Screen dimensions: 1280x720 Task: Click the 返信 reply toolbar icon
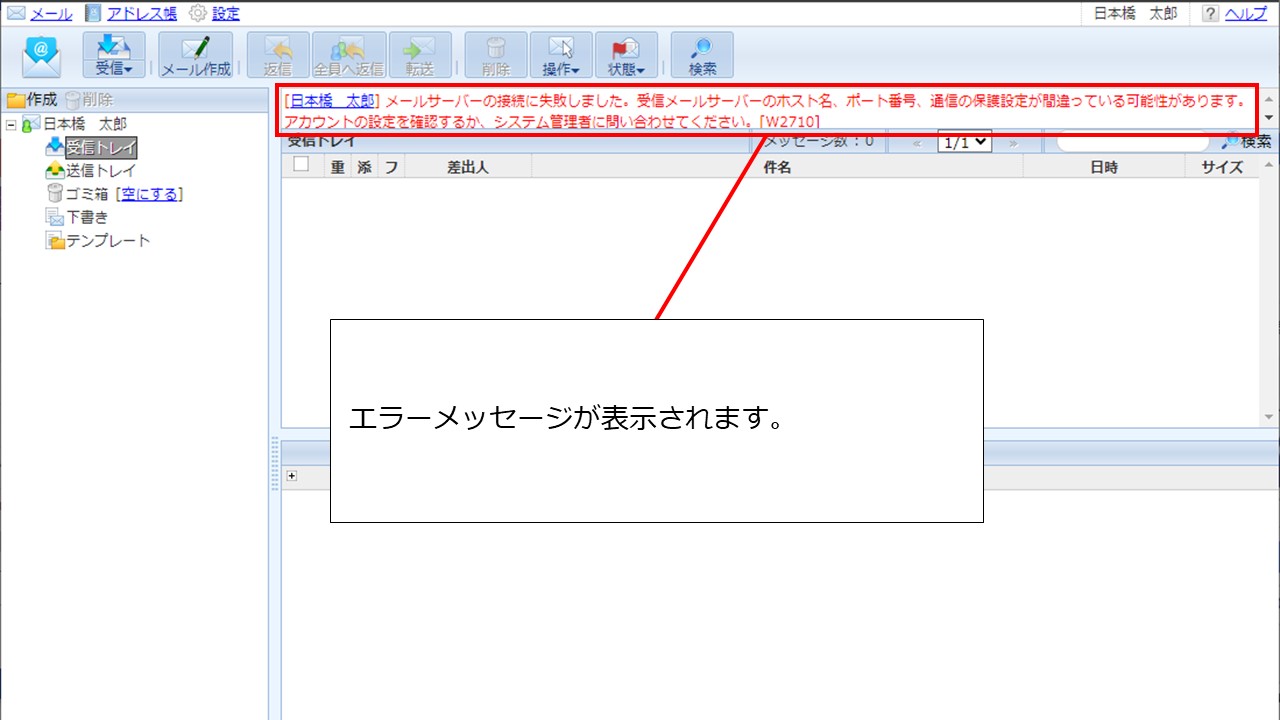(x=278, y=55)
